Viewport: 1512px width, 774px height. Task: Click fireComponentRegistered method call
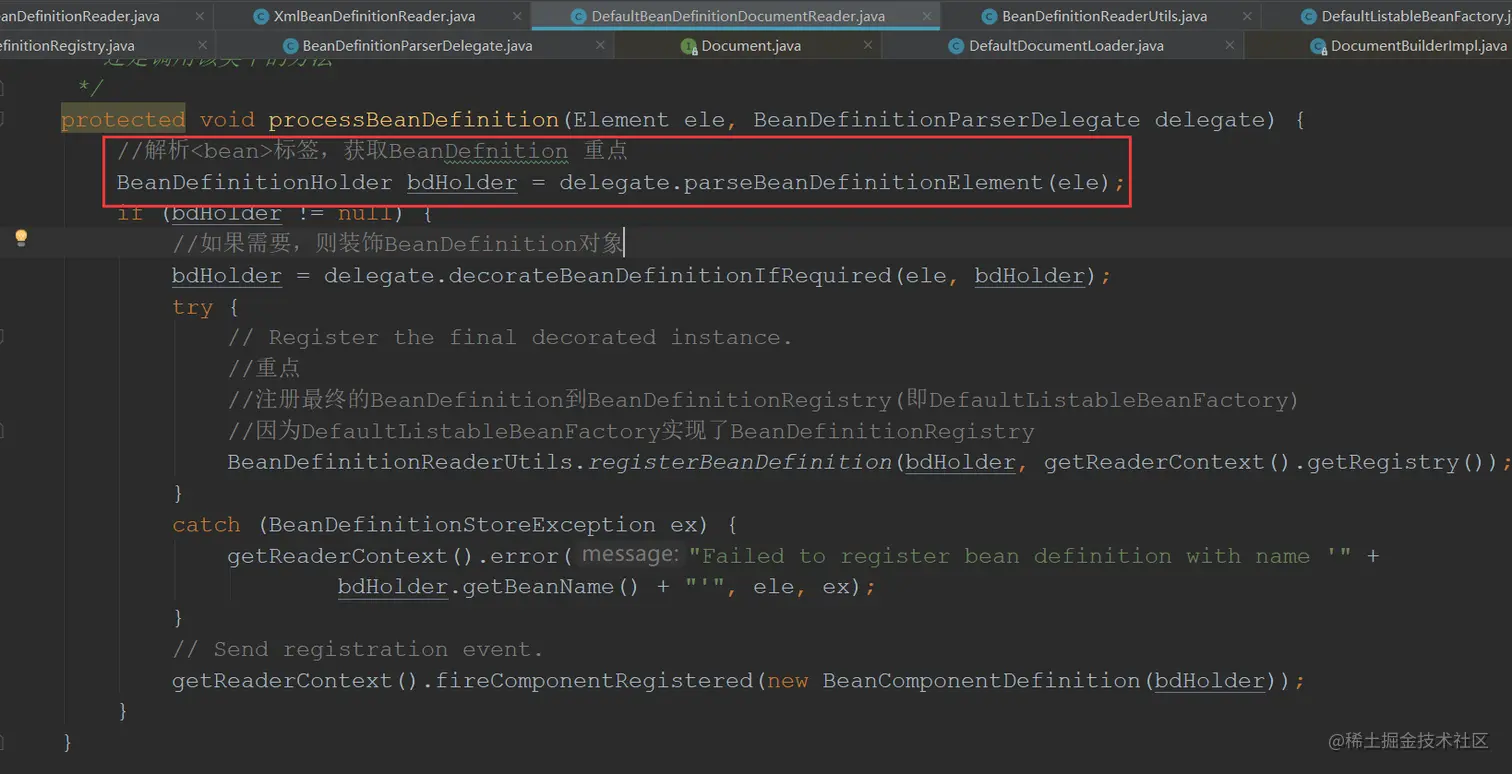(x=595, y=680)
